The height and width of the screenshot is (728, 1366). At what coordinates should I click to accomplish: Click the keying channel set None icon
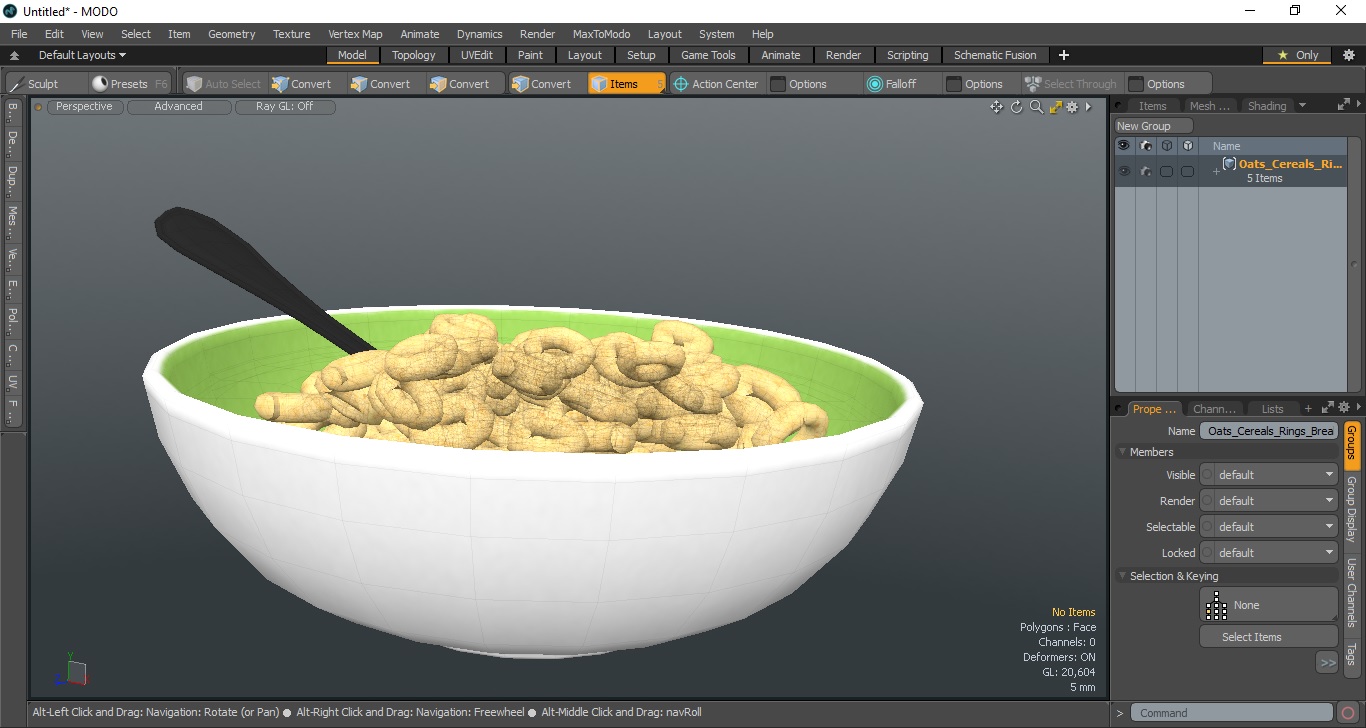[x=1216, y=605]
